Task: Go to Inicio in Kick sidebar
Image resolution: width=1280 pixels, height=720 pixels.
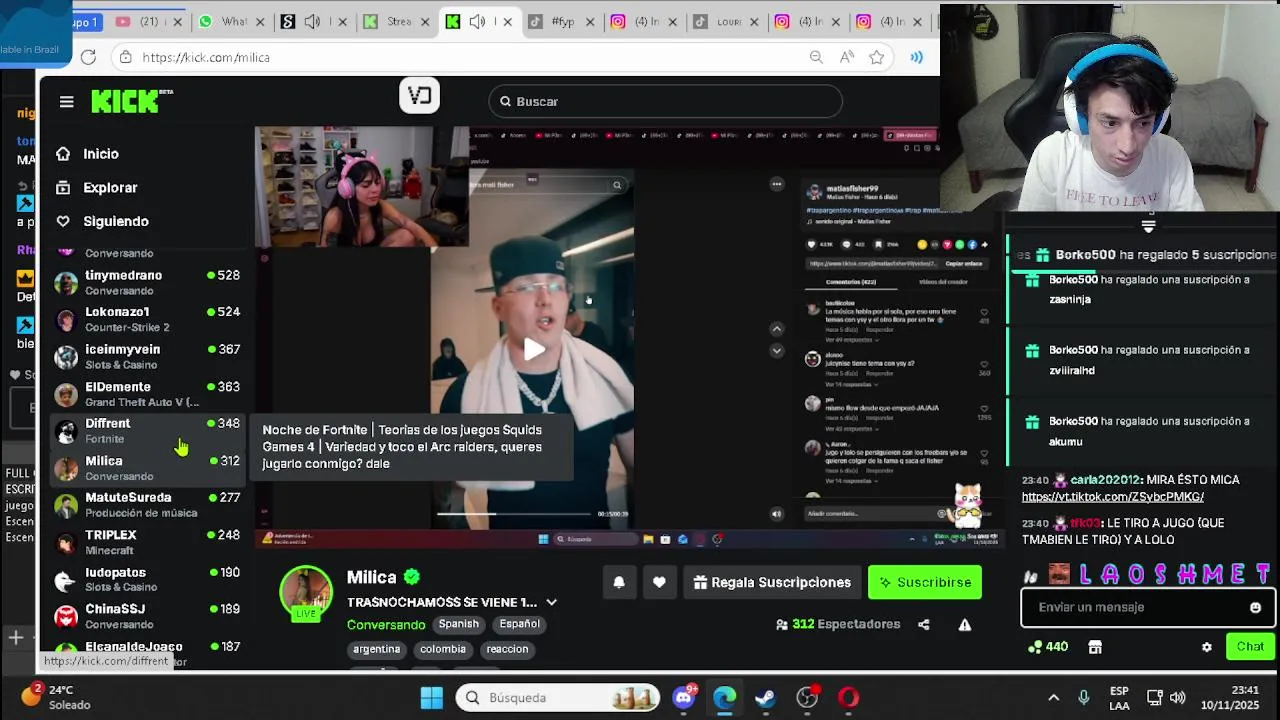Action: pos(100,154)
